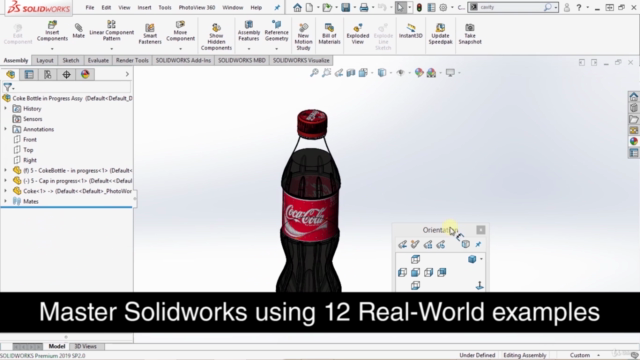Screen dimensions: 640x360
Task: Switch to 3D Views bottom tab
Action: coord(85,346)
